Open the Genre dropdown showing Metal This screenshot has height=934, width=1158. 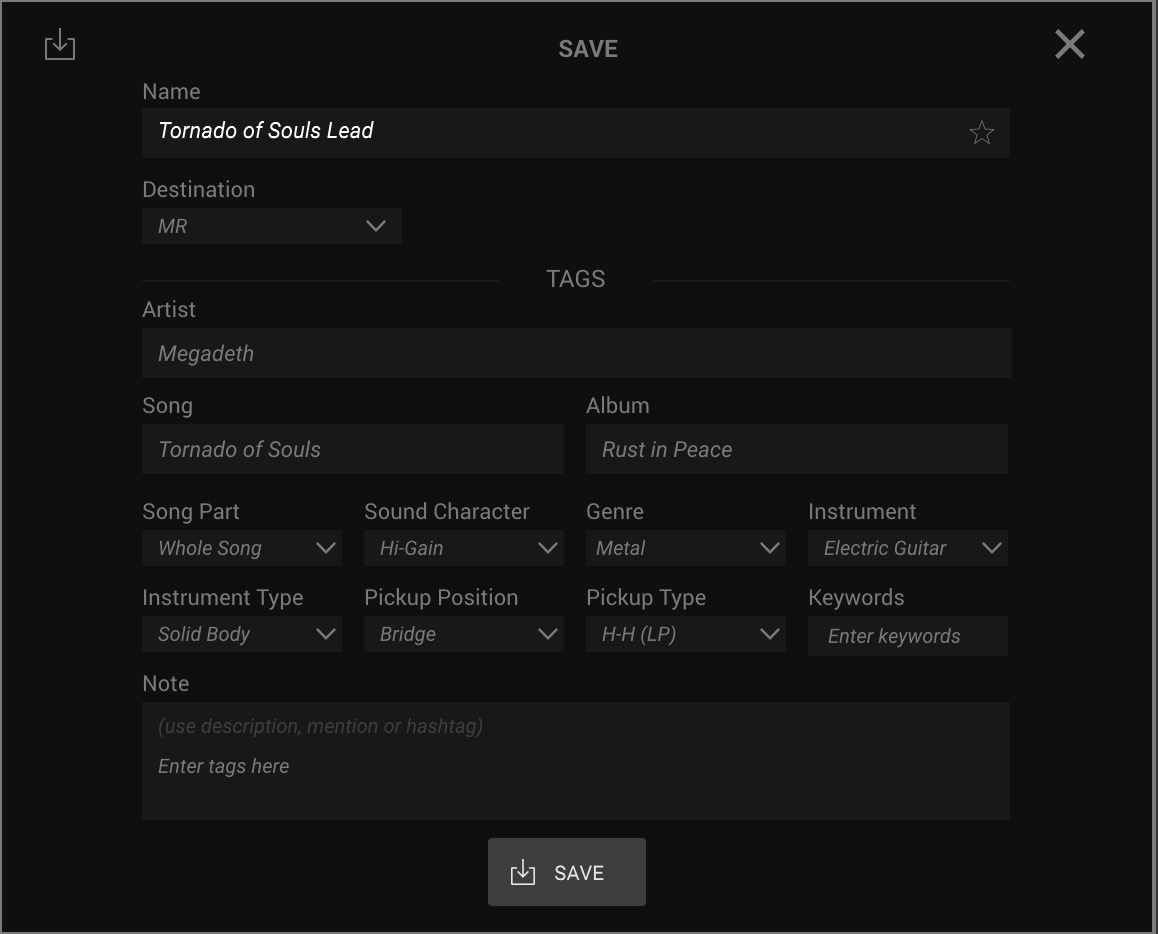[685, 548]
